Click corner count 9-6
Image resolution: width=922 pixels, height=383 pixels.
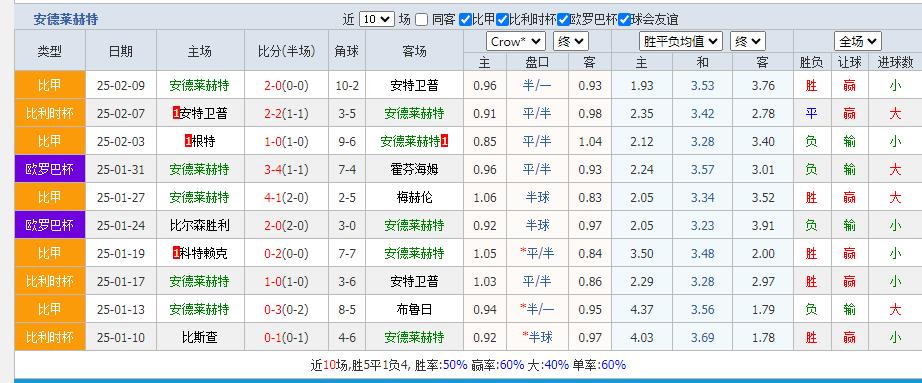pos(347,142)
